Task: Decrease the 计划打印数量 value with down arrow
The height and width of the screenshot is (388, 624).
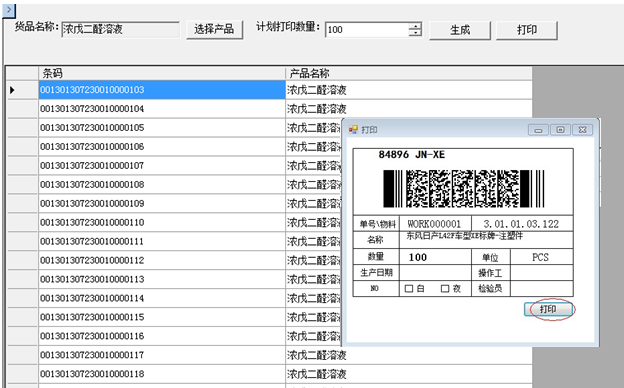Action: [415, 33]
